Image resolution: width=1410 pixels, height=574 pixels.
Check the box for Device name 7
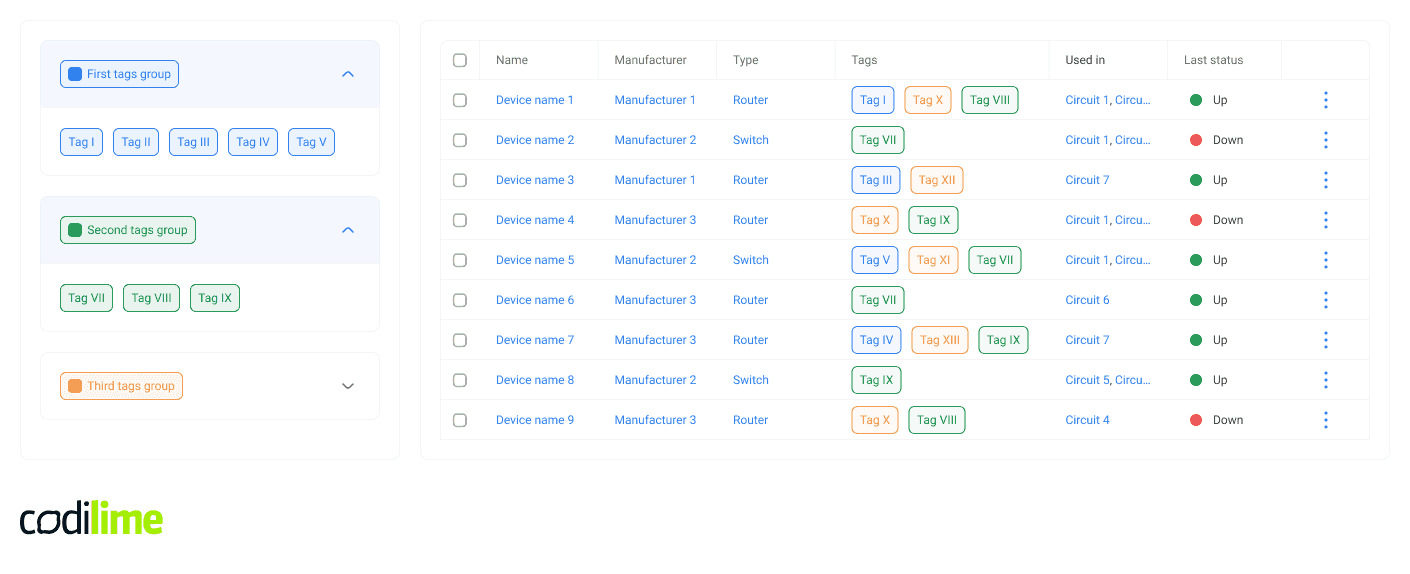click(460, 340)
